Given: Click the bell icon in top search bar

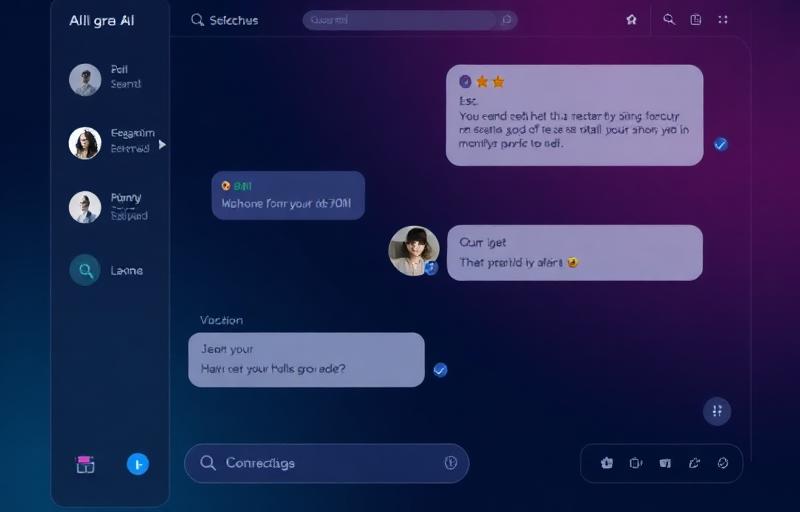Looking at the screenshot, I should 507,20.
